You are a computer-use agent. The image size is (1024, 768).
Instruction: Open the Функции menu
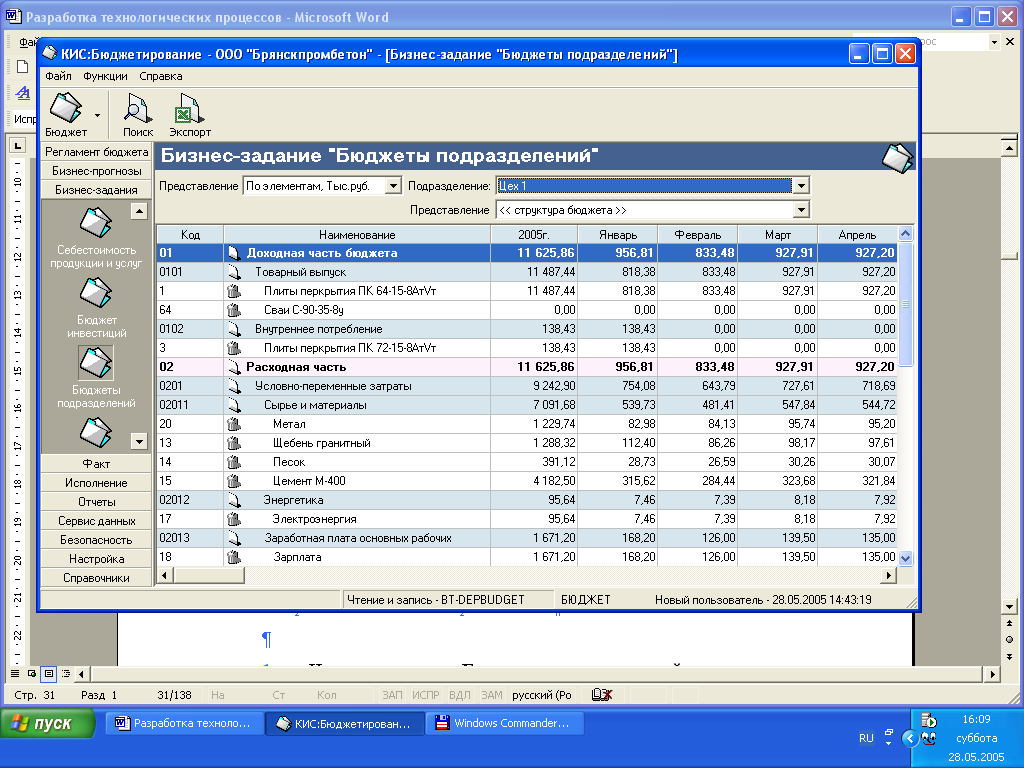click(105, 76)
